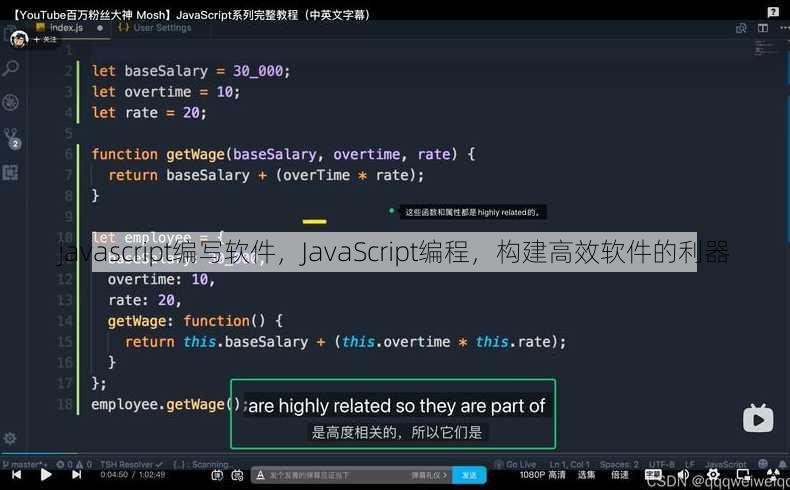Open the 倍速 playback speed menu

(620, 475)
